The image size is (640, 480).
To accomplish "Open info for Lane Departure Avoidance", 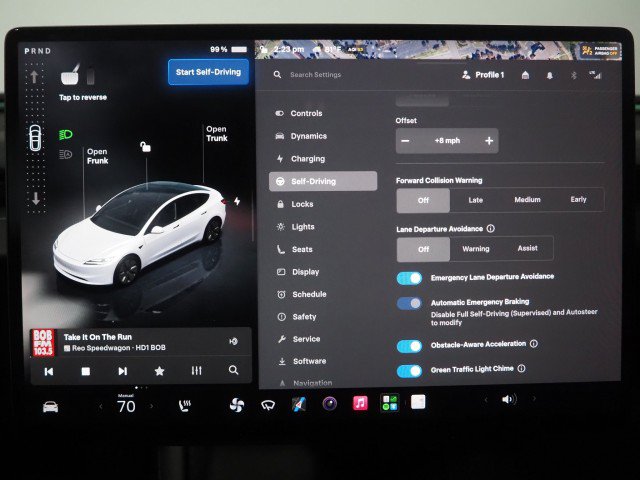I will coord(491,229).
